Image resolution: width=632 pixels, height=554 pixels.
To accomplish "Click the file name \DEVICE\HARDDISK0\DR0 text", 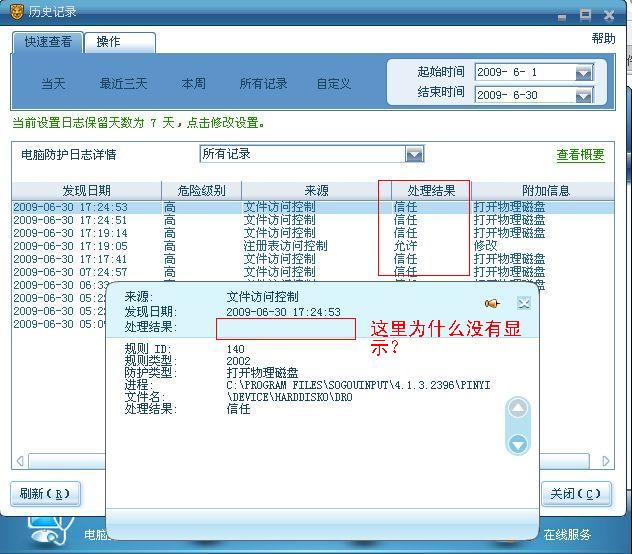I will tap(289, 397).
